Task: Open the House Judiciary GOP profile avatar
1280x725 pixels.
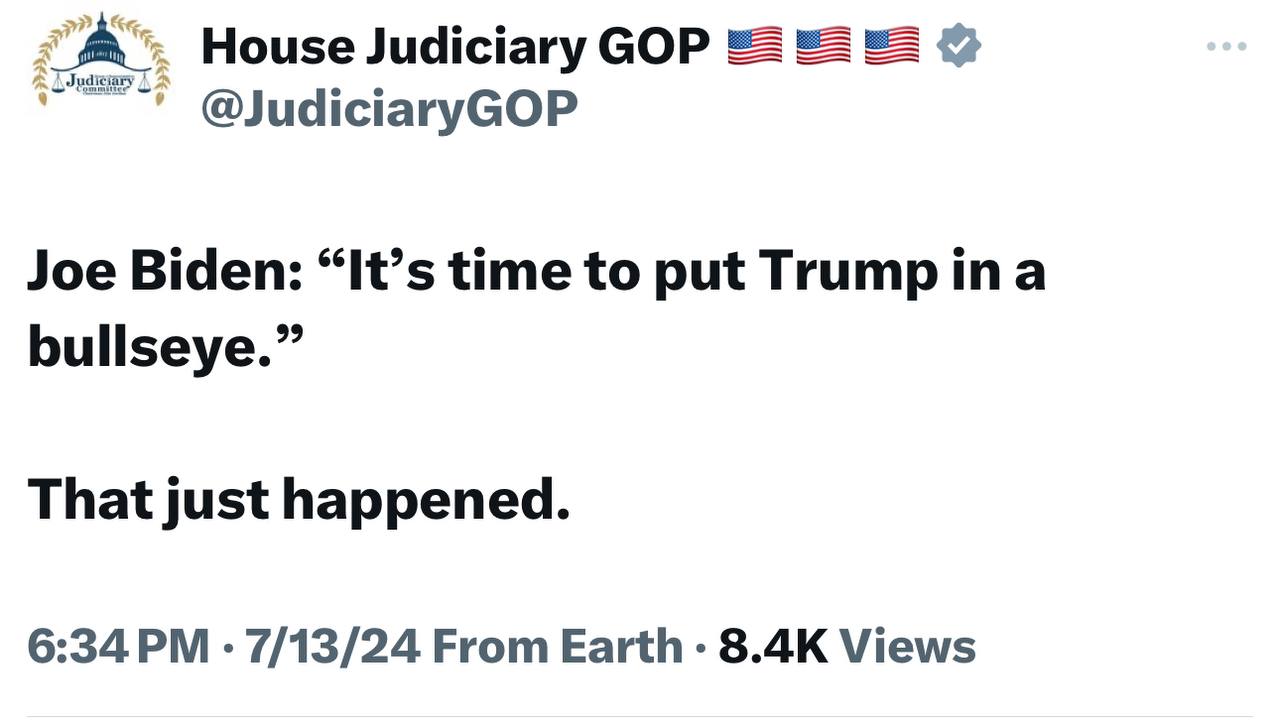Action: 102,62
